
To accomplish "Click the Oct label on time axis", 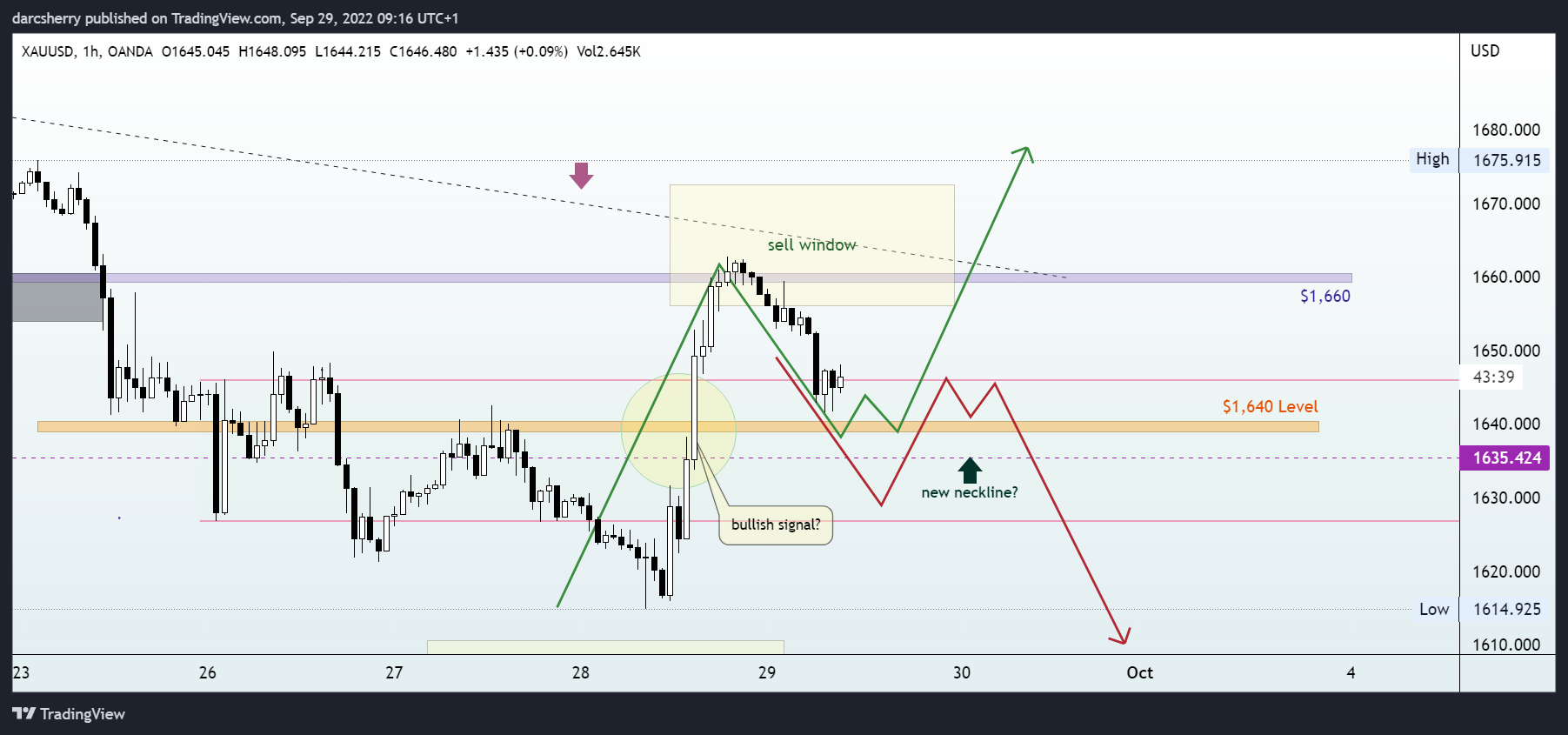I will coord(1139,672).
